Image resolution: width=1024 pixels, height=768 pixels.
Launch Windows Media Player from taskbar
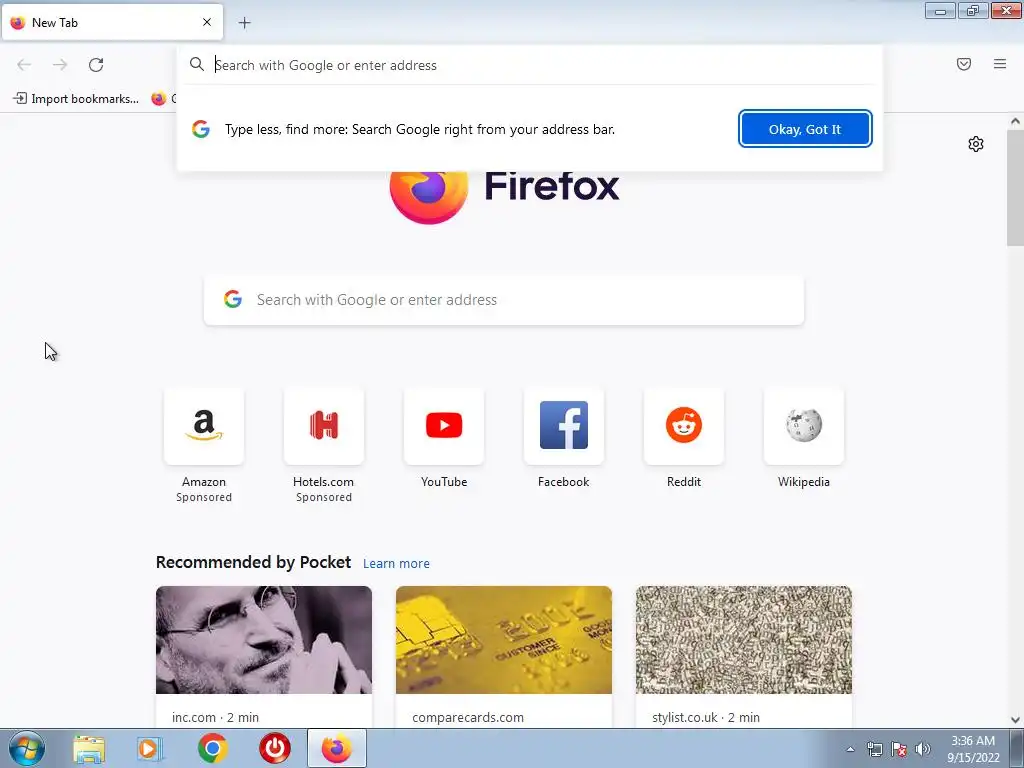pyautogui.click(x=150, y=749)
